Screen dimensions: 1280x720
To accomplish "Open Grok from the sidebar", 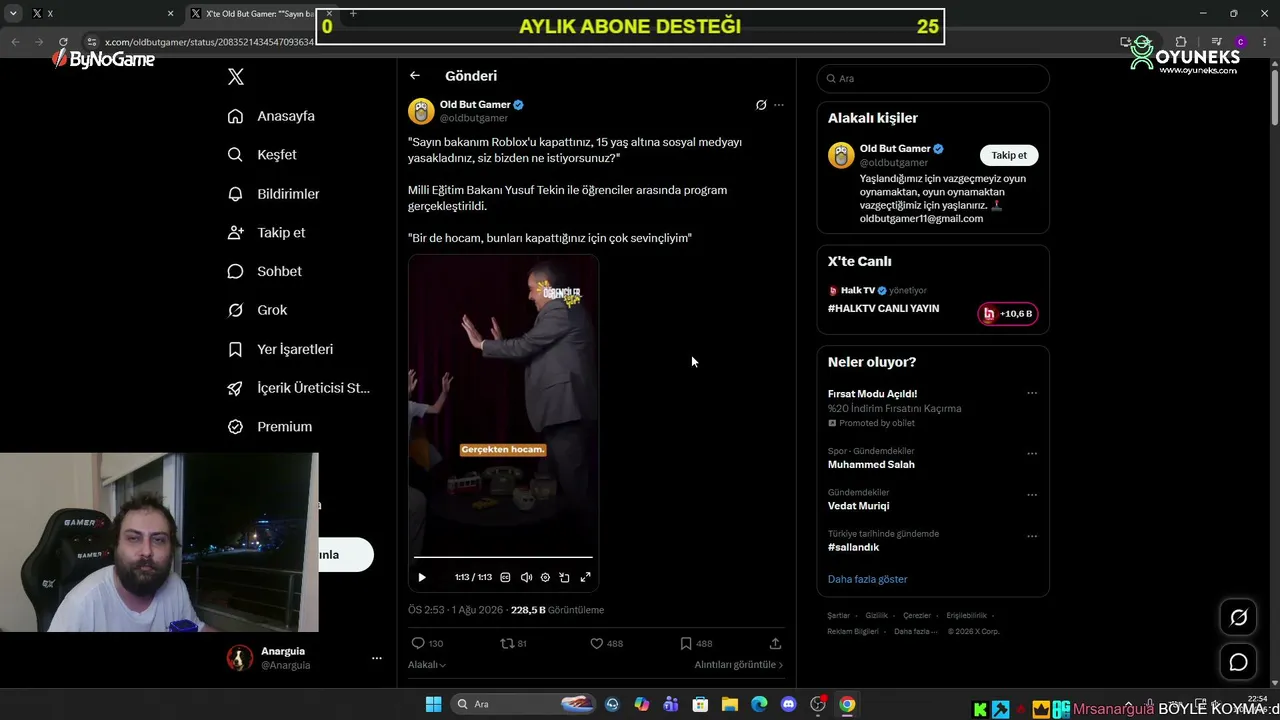I will pos(257,310).
